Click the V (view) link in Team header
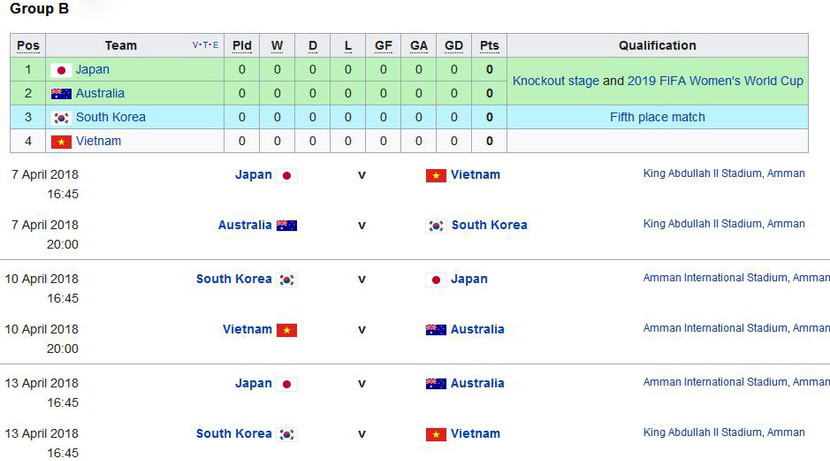This screenshot has width=830, height=461. point(196,46)
